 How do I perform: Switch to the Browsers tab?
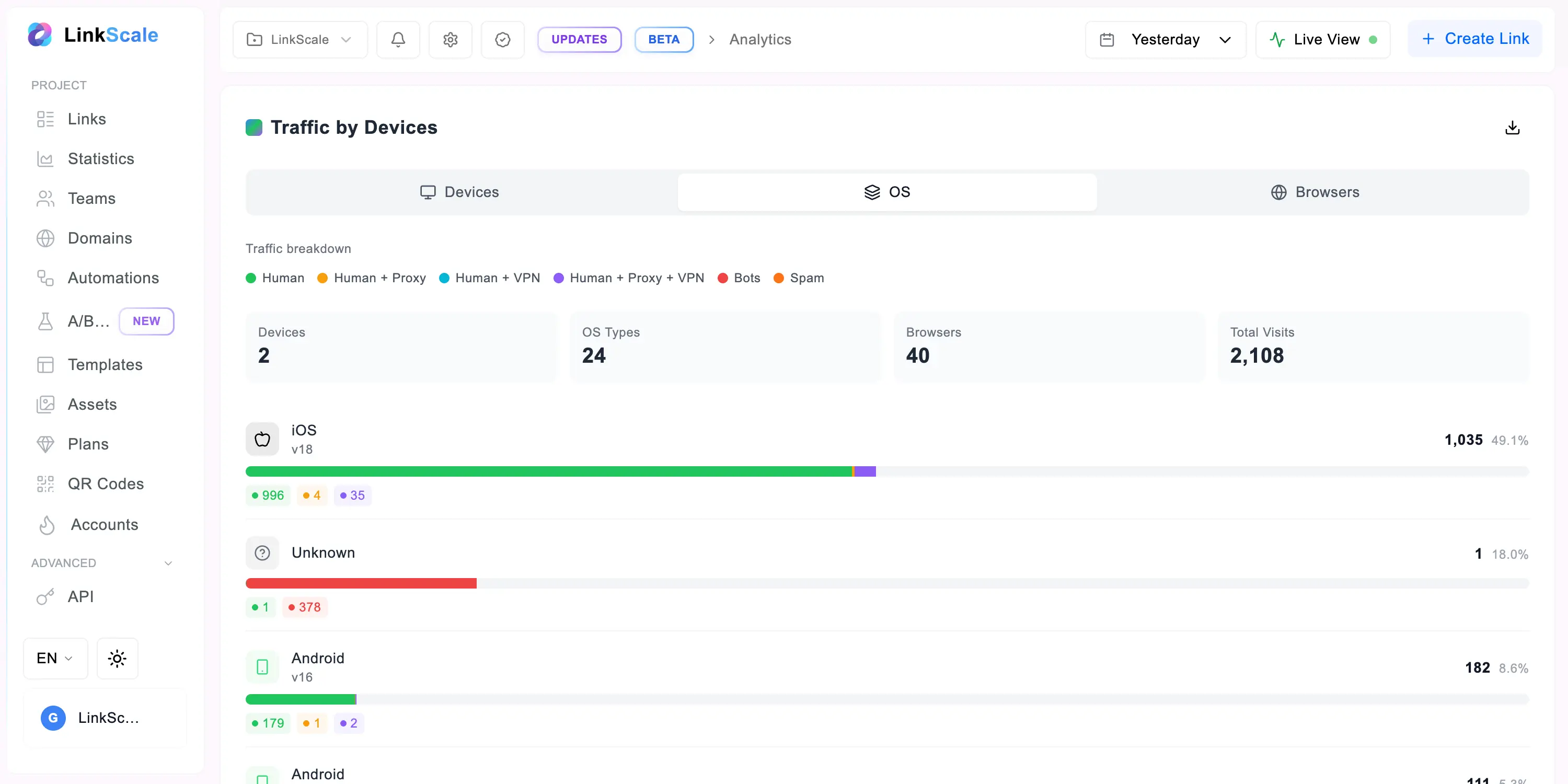(1315, 192)
